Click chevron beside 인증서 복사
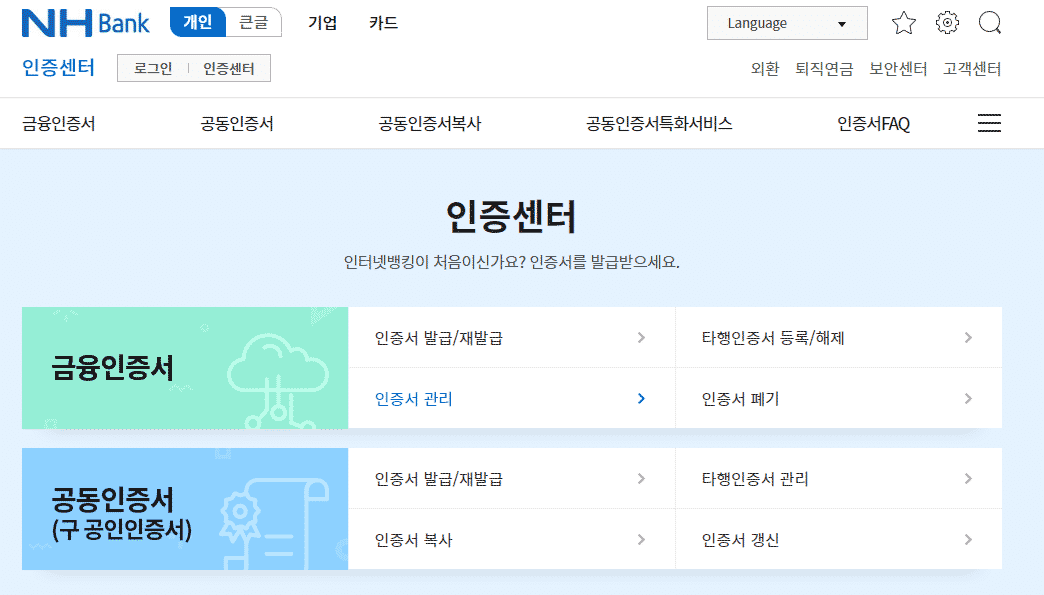The height and width of the screenshot is (595, 1044). click(641, 540)
